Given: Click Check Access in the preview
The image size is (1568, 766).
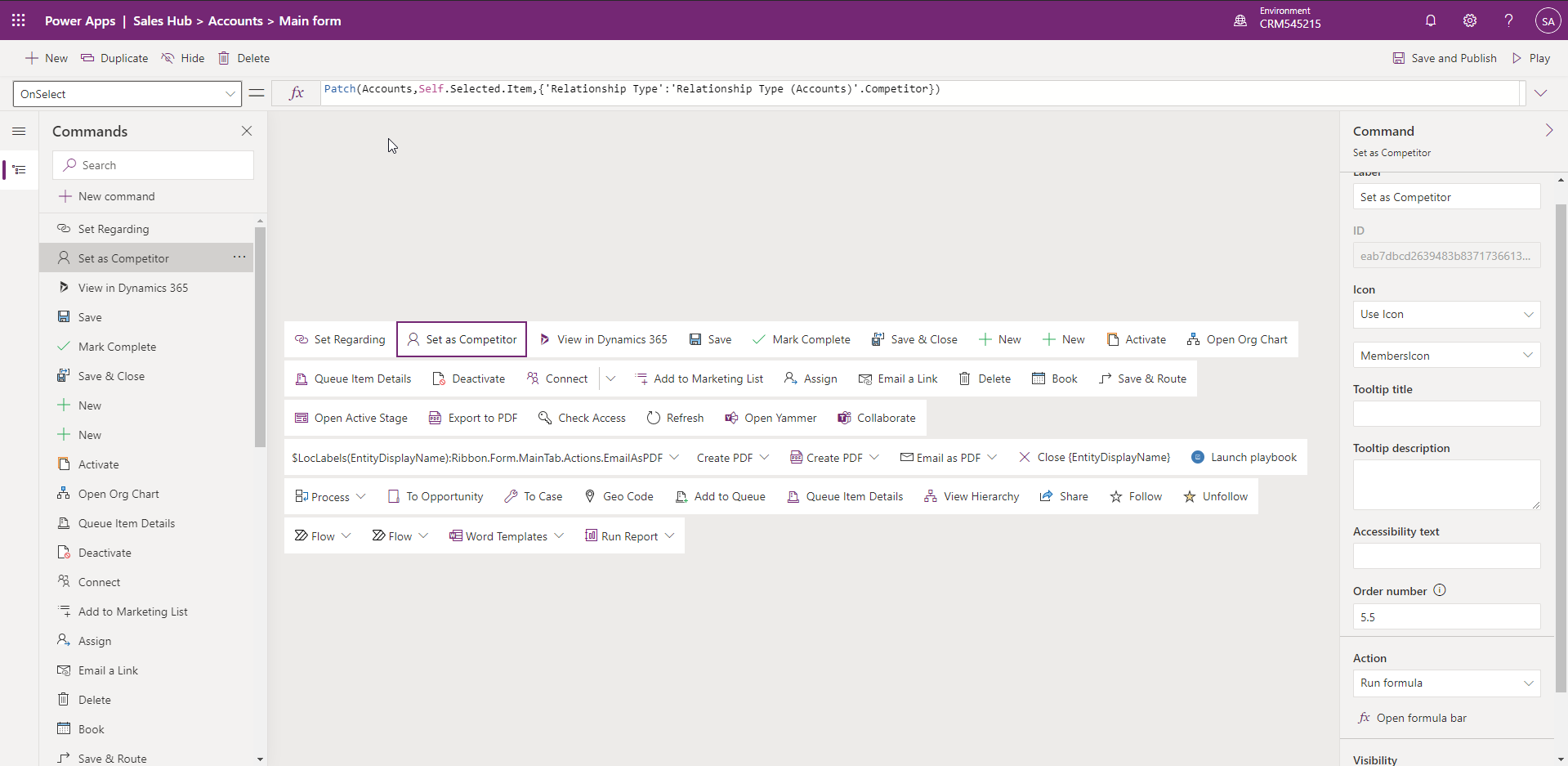Looking at the screenshot, I should tap(582, 418).
